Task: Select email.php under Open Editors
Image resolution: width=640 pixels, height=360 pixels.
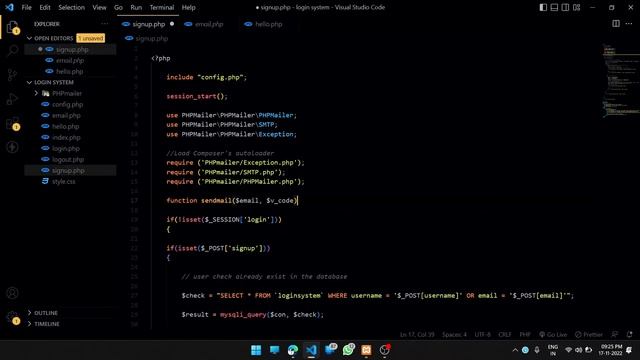Action: point(70,60)
